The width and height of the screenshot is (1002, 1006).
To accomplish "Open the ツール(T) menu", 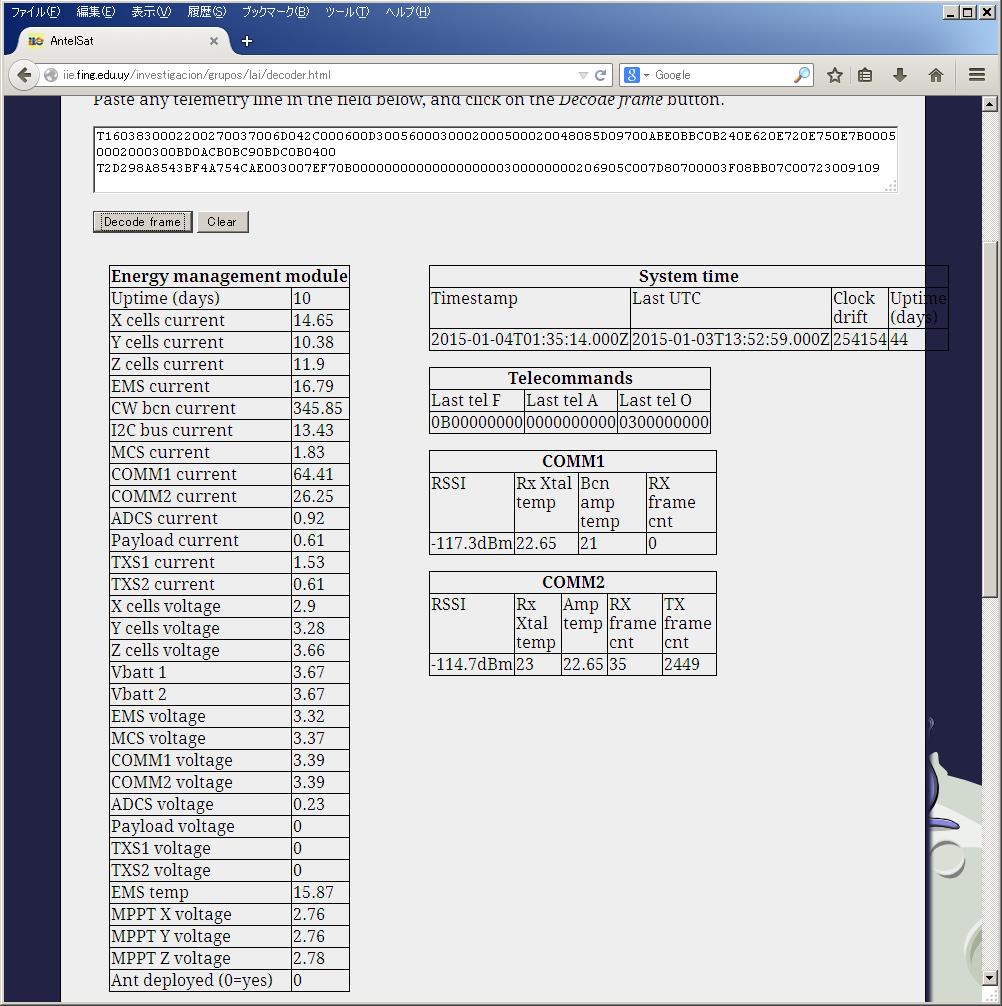I will coord(347,12).
